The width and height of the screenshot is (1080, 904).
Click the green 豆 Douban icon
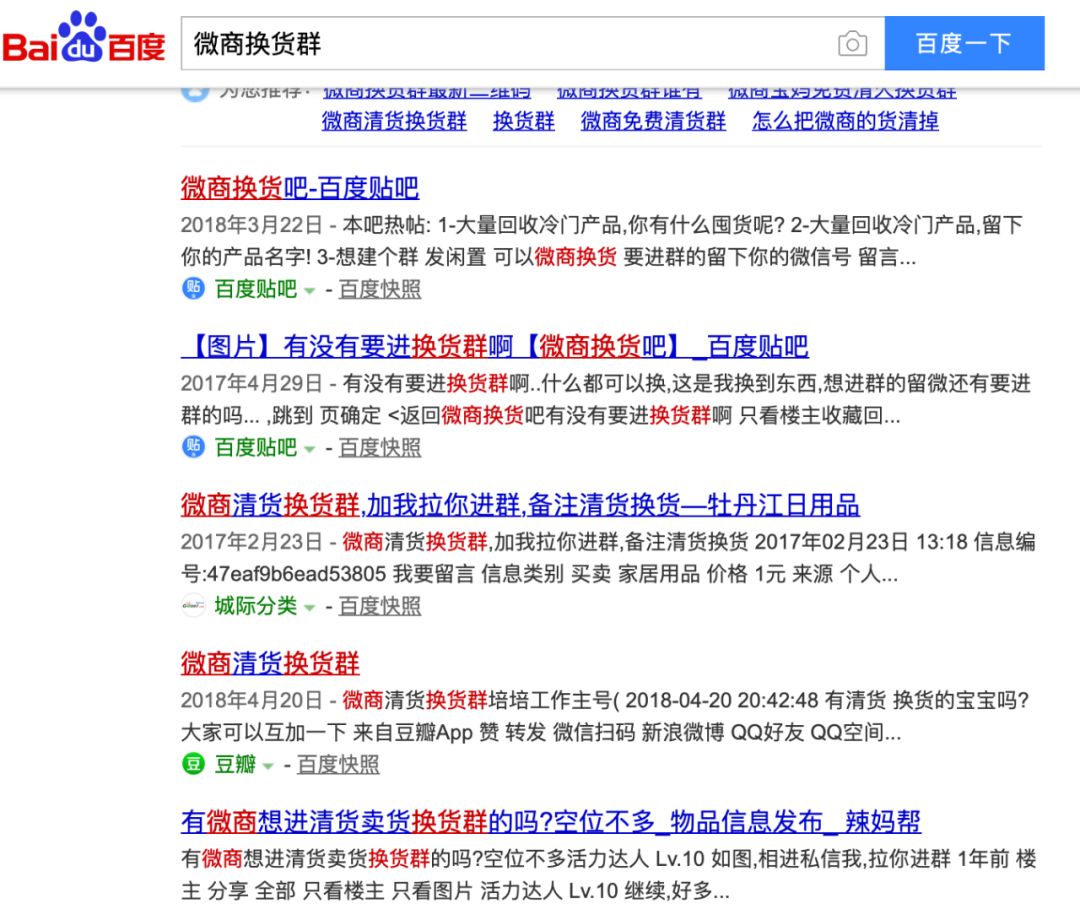pos(192,764)
